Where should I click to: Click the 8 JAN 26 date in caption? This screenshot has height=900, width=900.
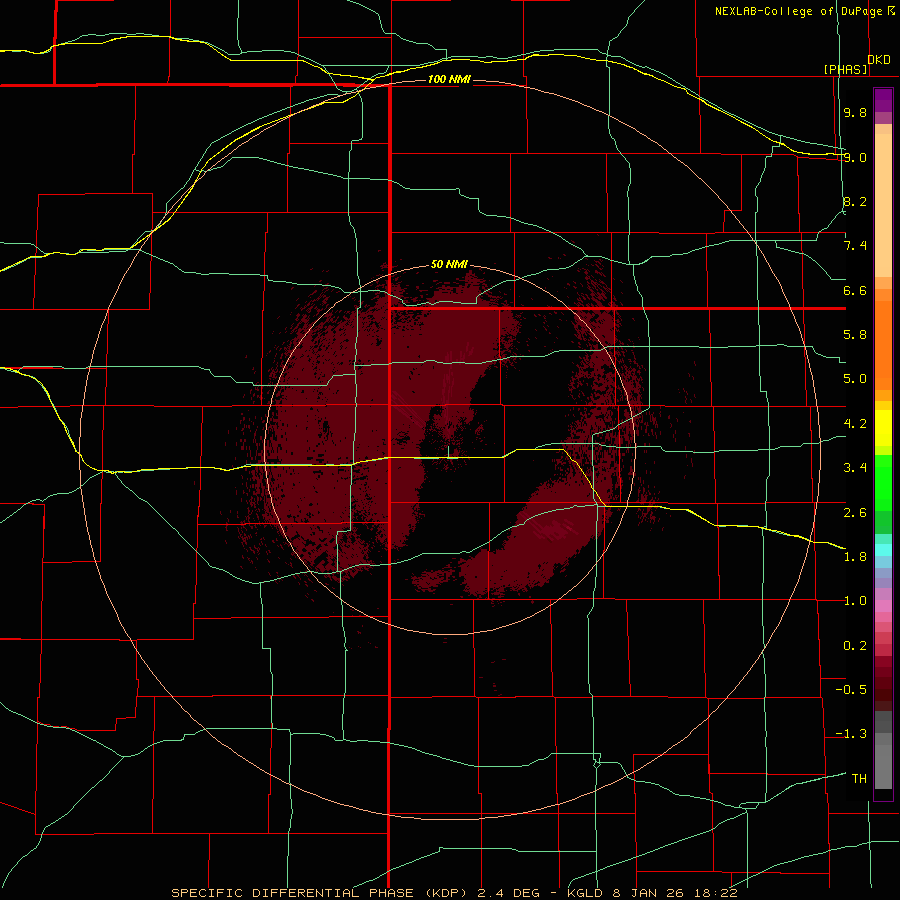click(651, 893)
